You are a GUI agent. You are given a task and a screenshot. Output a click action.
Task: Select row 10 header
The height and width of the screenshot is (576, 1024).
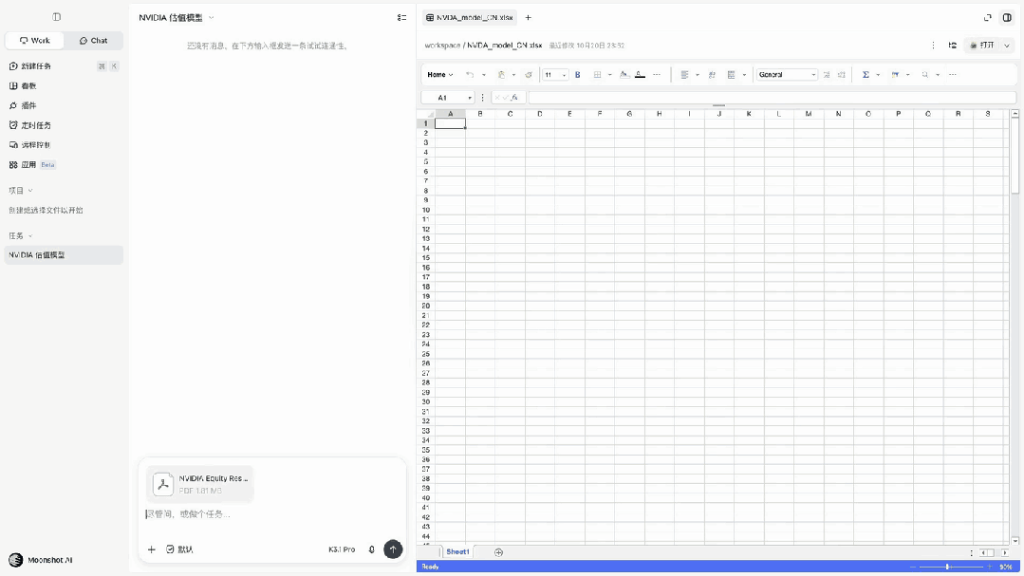point(426,210)
